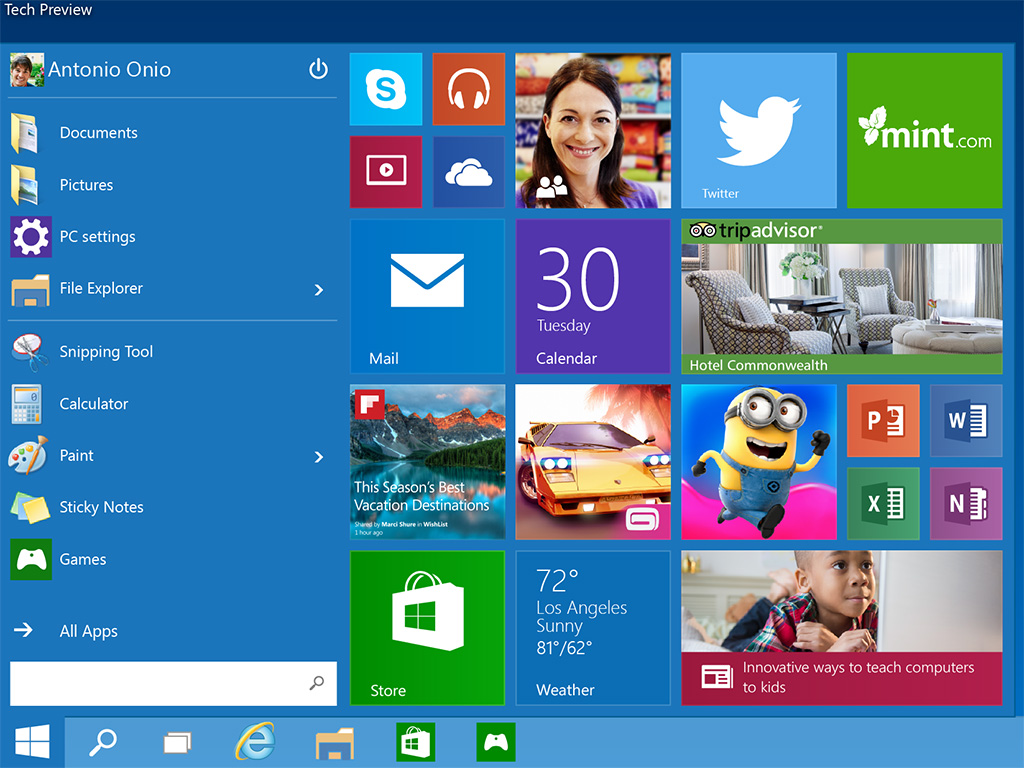Expand the File Explorer submenu arrow
The image size is (1024, 768).
coord(319,289)
